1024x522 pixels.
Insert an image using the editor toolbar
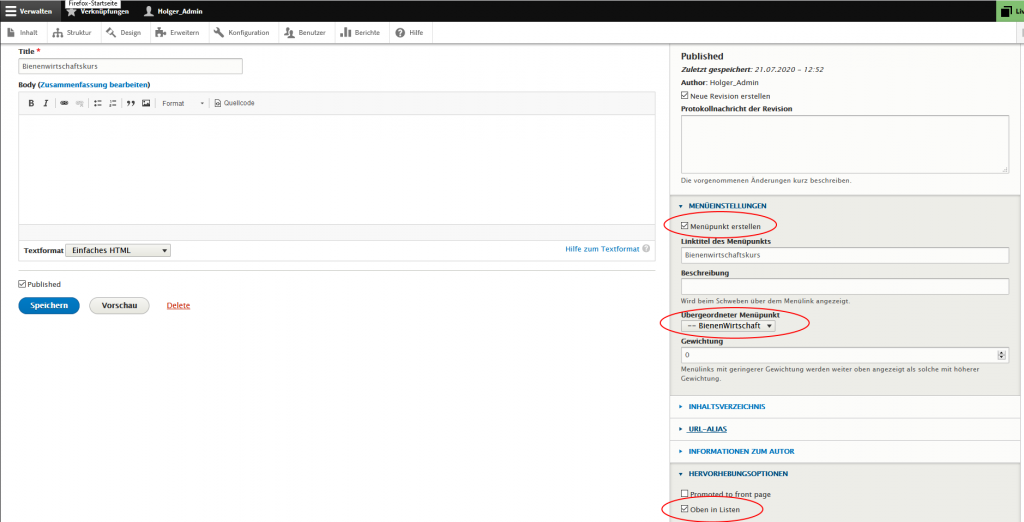tap(146, 103)
